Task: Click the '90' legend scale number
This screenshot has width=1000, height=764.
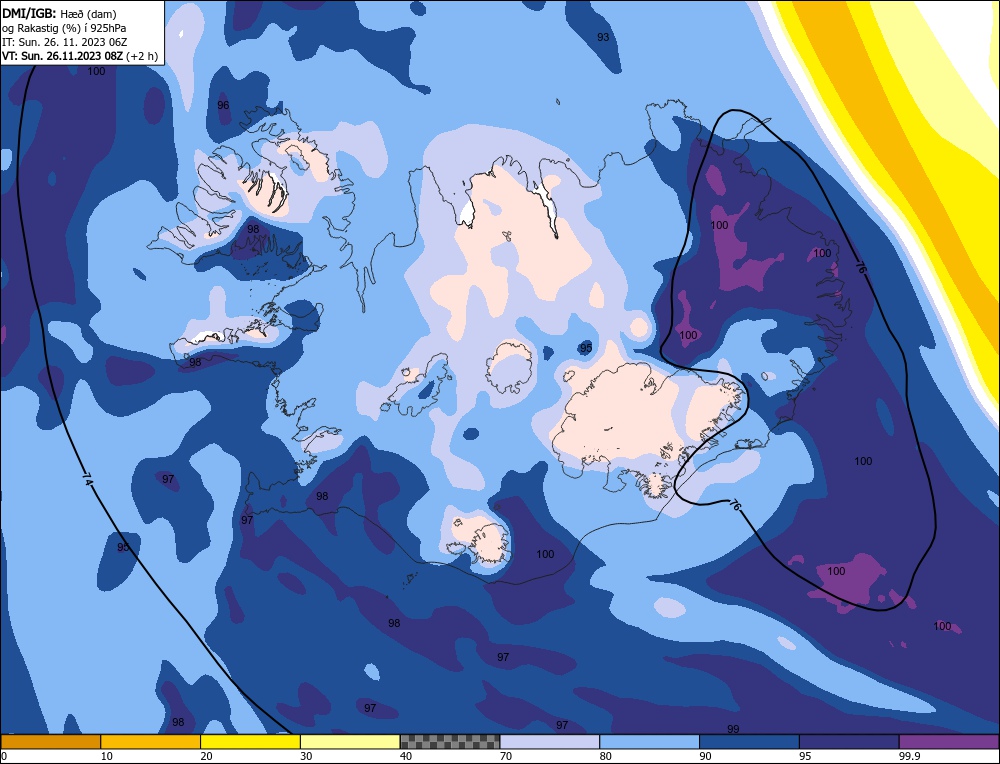Action: (706, 756)
